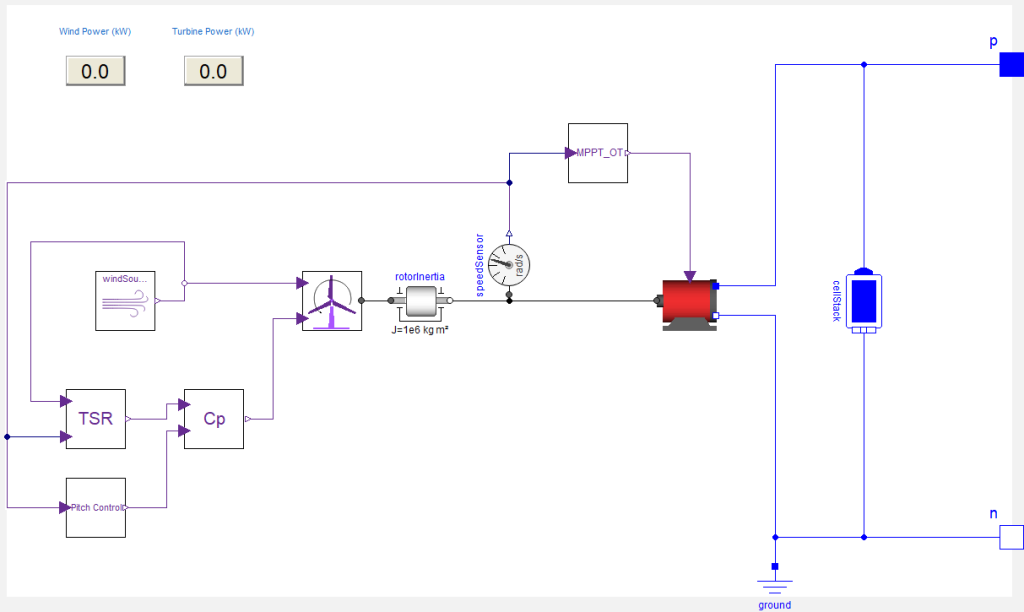Image resolution: width=1024 pixels, height=612 pixels.
Task: Click the Pitch Control block
Action: click(96, 507)
